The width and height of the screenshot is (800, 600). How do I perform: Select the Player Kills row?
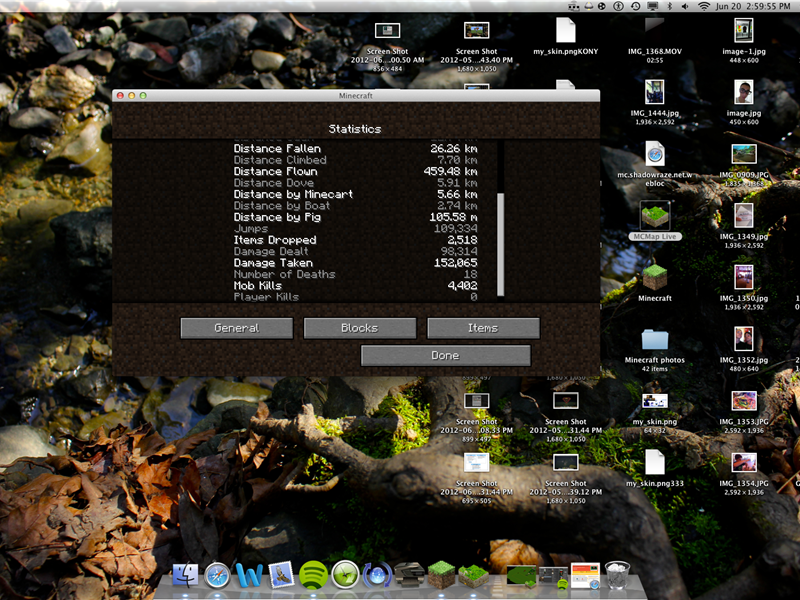tap(356, 297)
